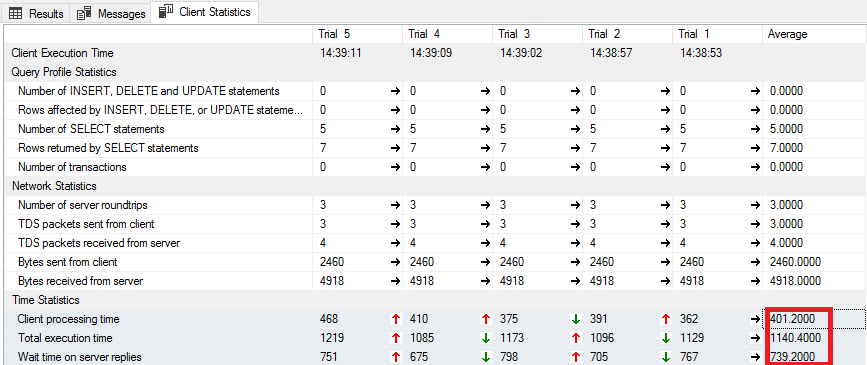Click Trial 4 client processing time 410

[419, 319]
